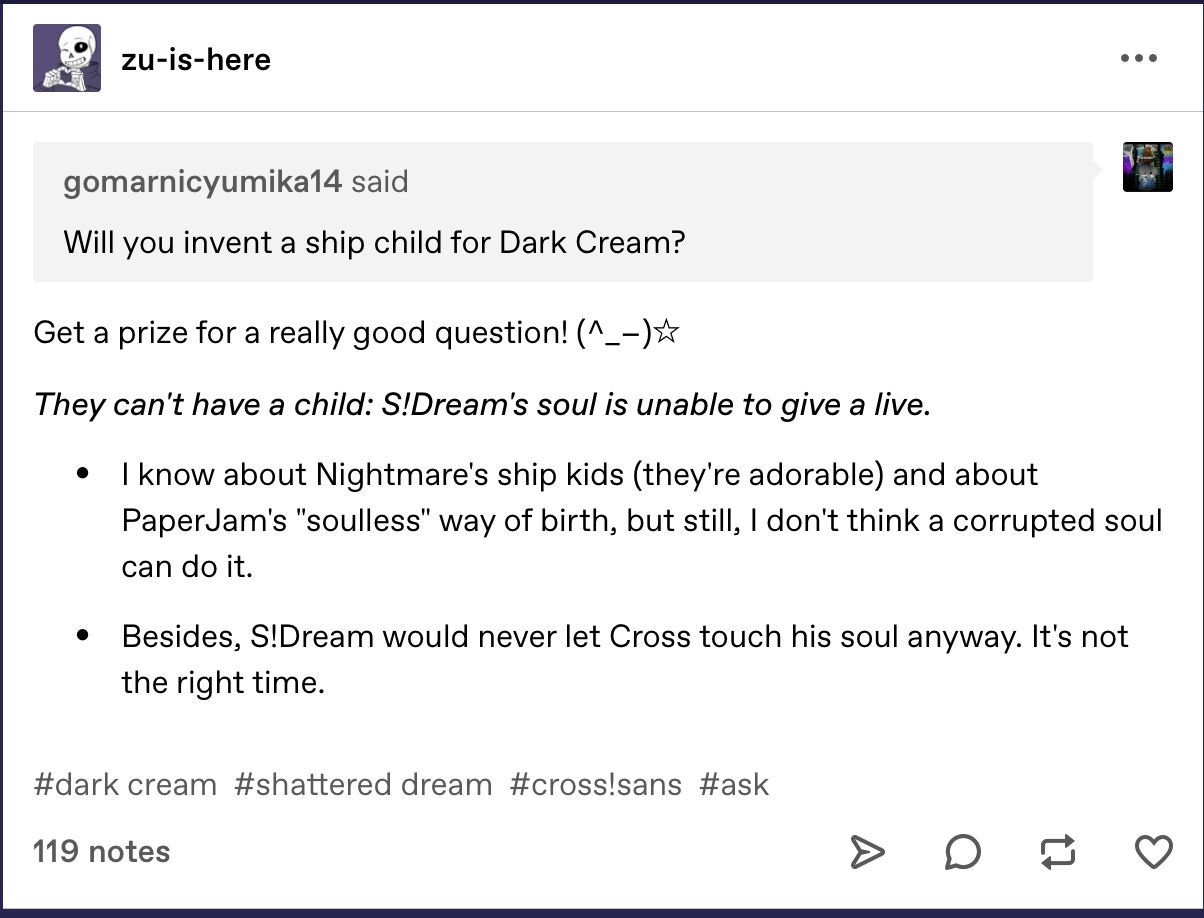Click the bullet starting with "Besides, S!Dream"
Screen dimensions: 1204x918
[624, 660]
